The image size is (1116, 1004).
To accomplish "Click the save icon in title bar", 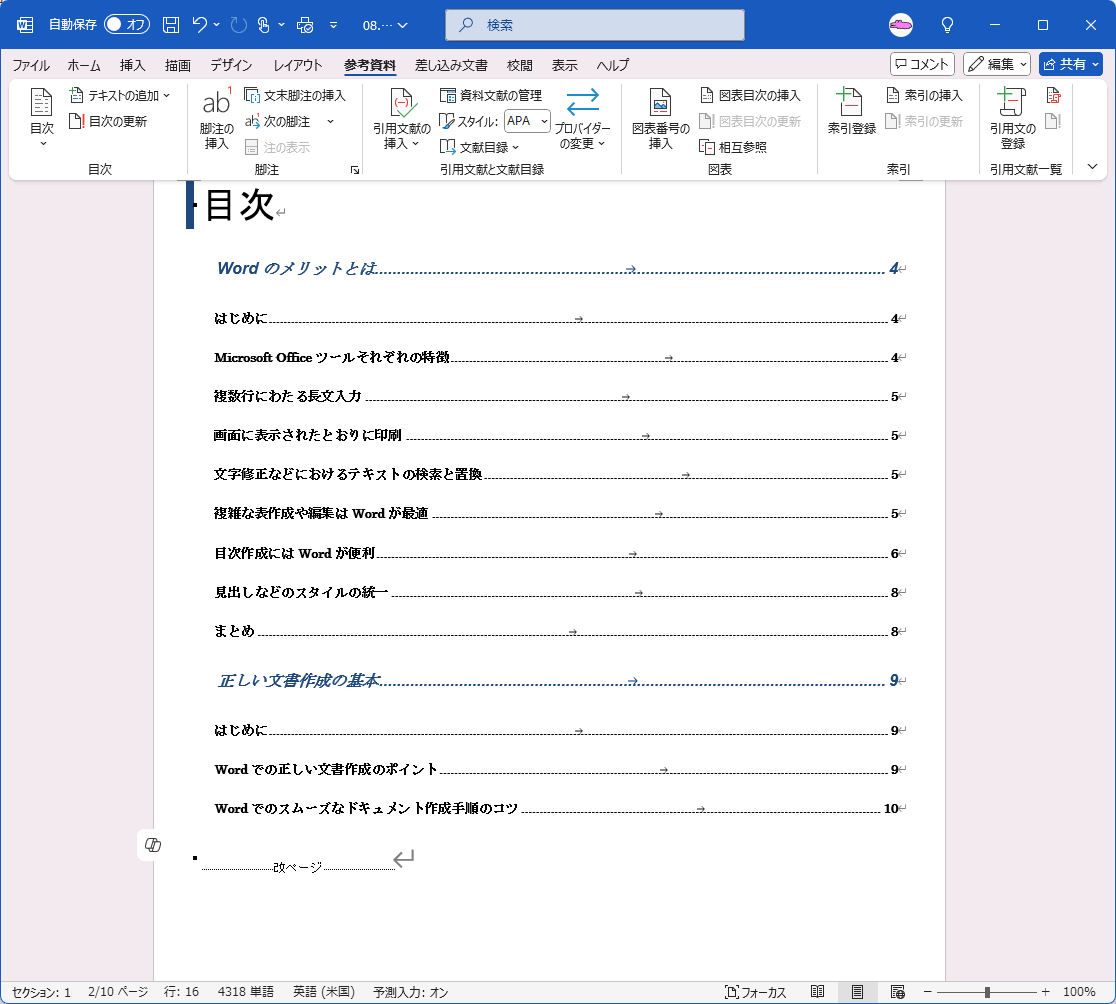I will click(x=171, y=25).
